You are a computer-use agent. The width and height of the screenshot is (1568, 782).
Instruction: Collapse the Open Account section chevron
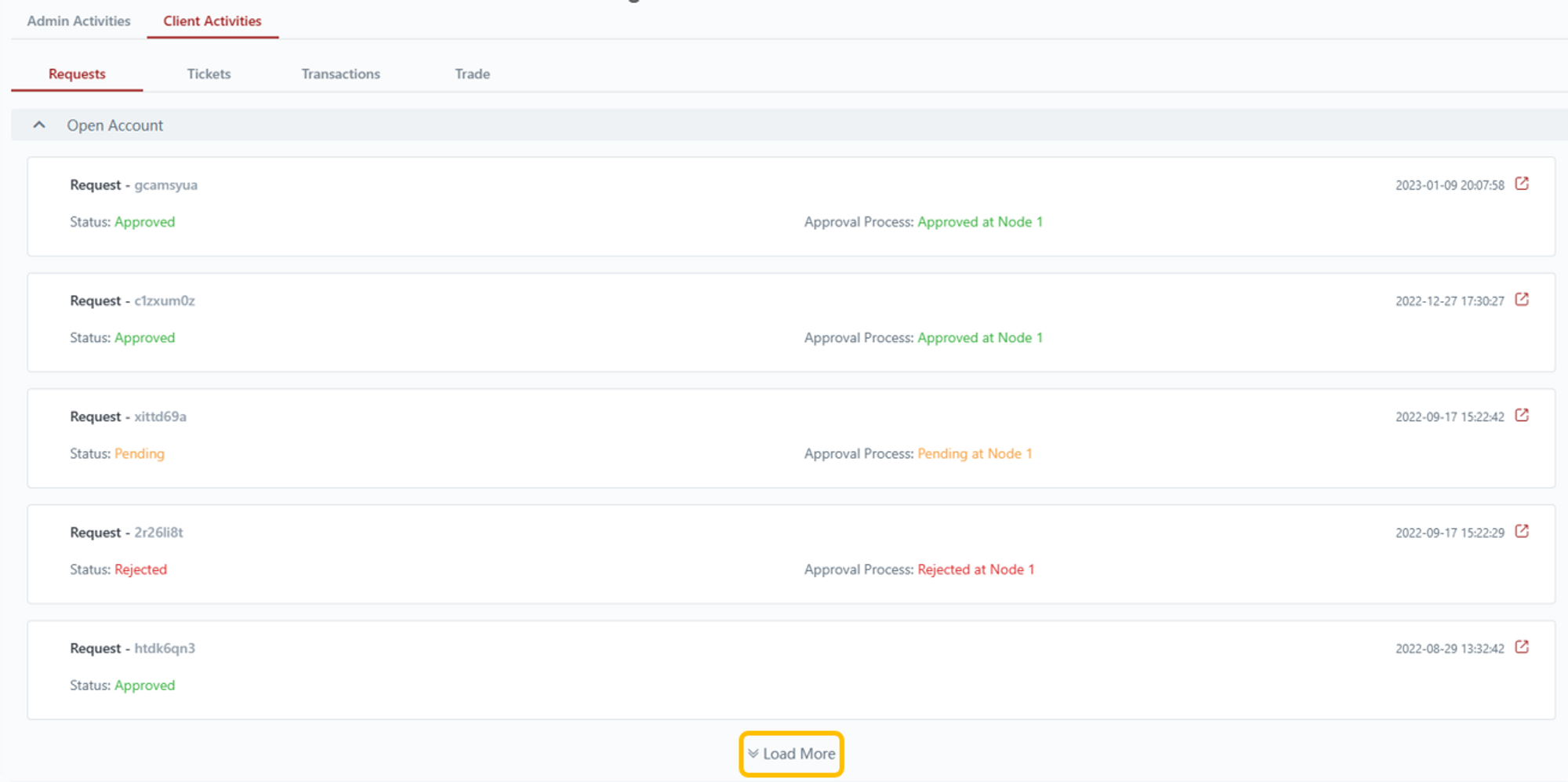coord(39,125)
